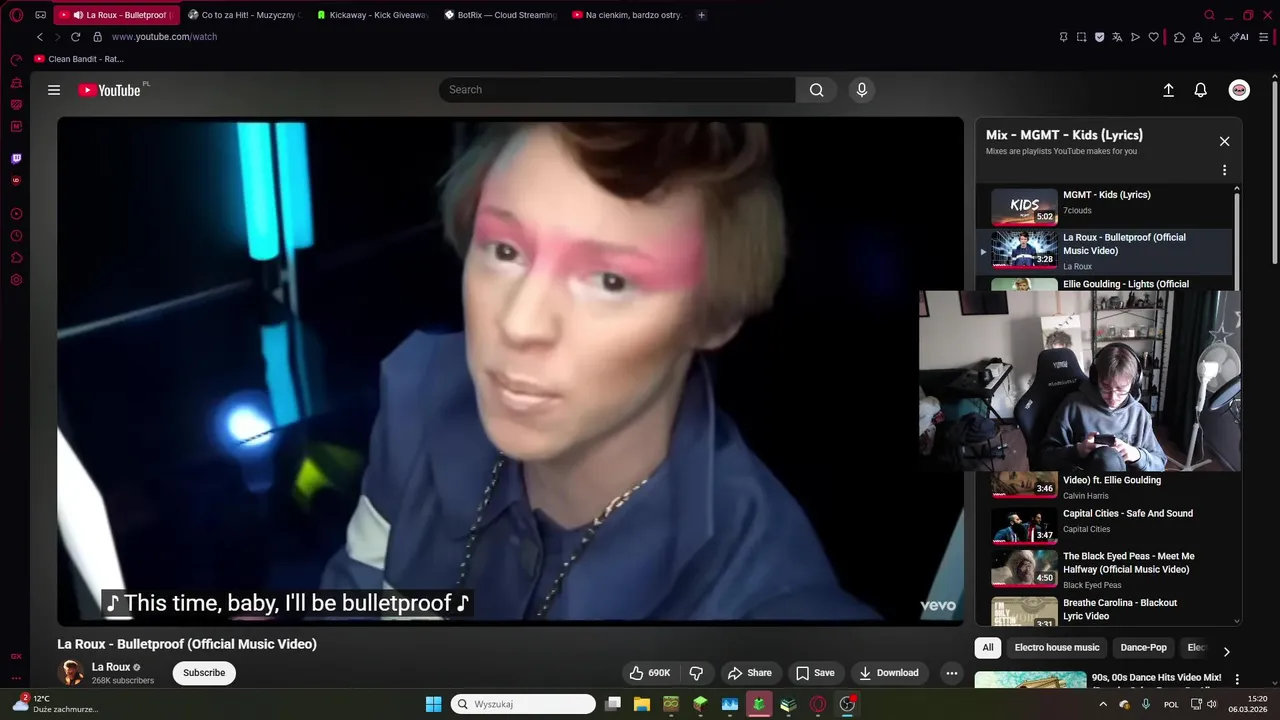Open Breathe Carolina - Blackout Lyric Video
Screen dimensions: 1280x720
tap(1120, 609)
